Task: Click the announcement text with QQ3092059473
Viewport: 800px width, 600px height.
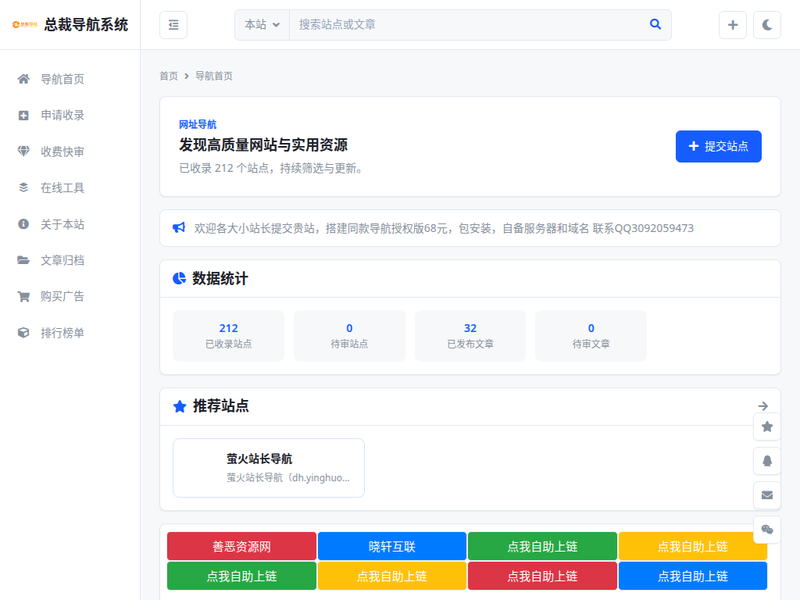Action: click(443, 228)
